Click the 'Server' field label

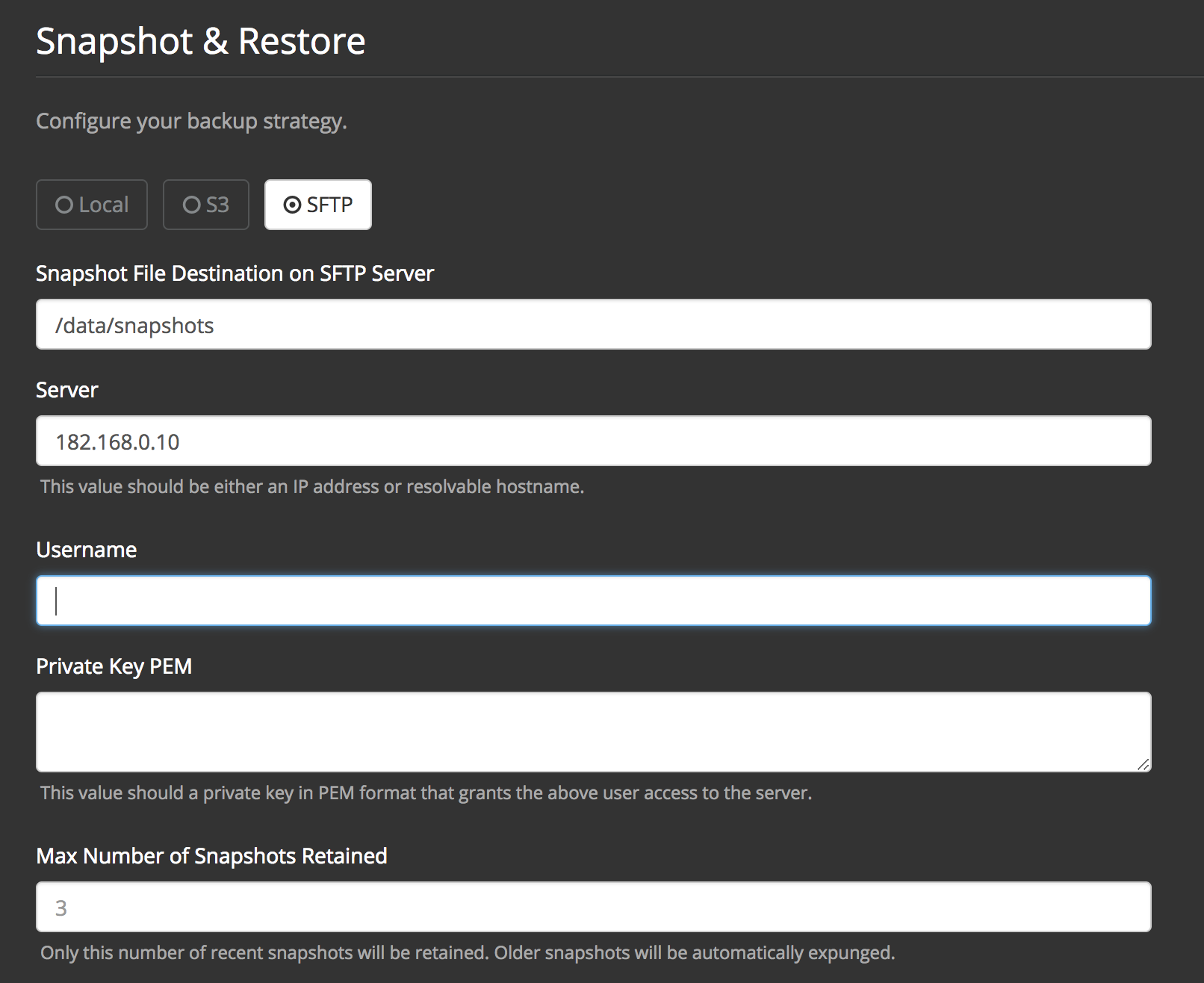[x=67, y=390]
